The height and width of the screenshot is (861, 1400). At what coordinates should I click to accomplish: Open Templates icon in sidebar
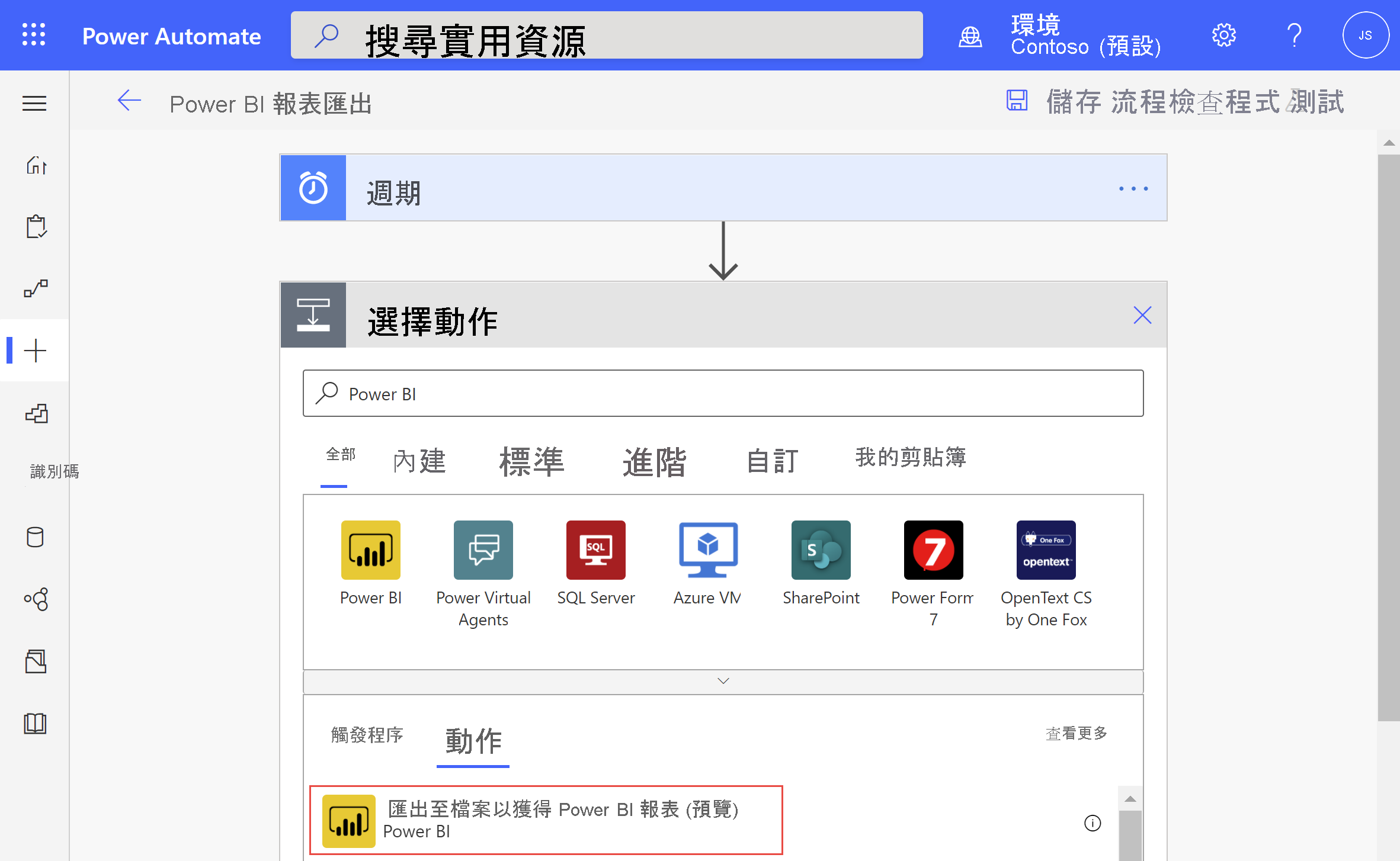pos(36,413)
